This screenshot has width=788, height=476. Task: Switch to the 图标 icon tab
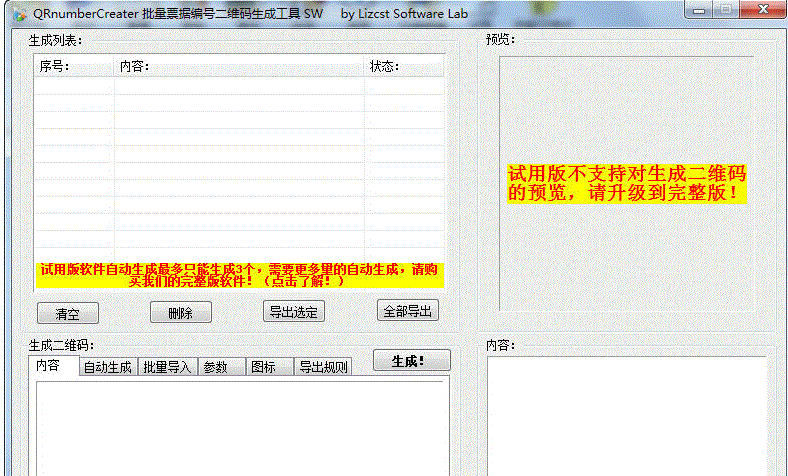[x=269, y=367]
